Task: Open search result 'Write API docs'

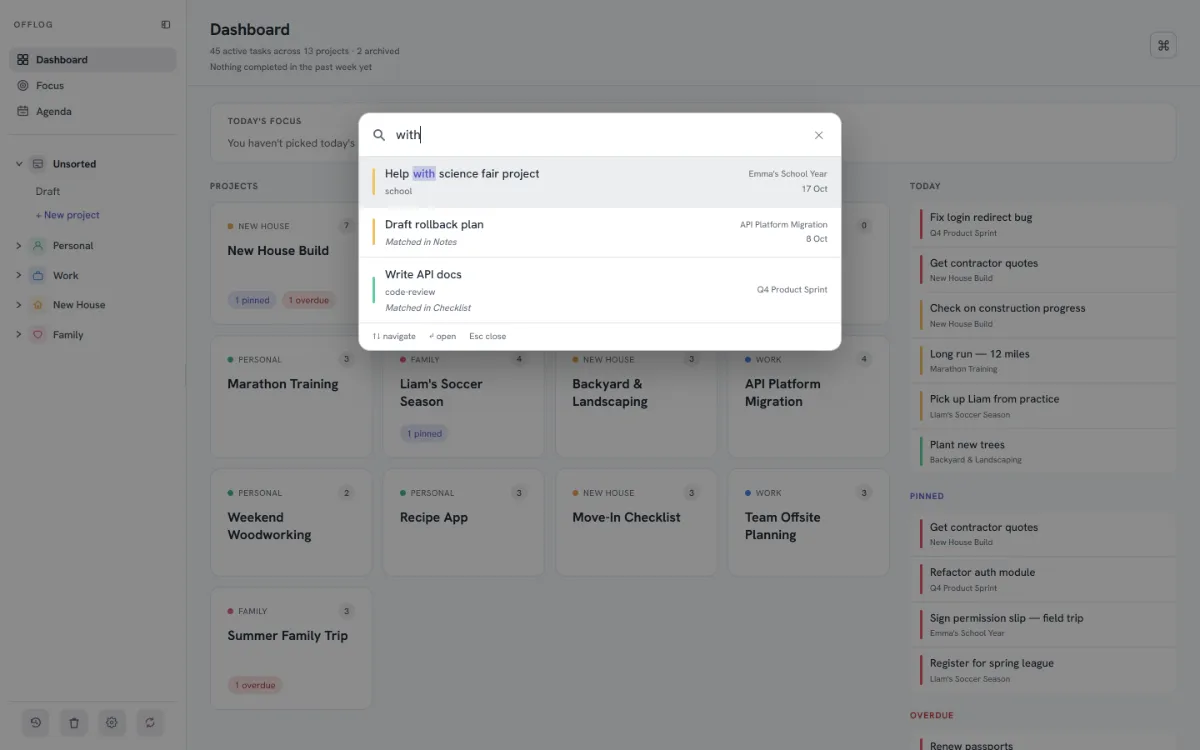Action: [600, 290]
